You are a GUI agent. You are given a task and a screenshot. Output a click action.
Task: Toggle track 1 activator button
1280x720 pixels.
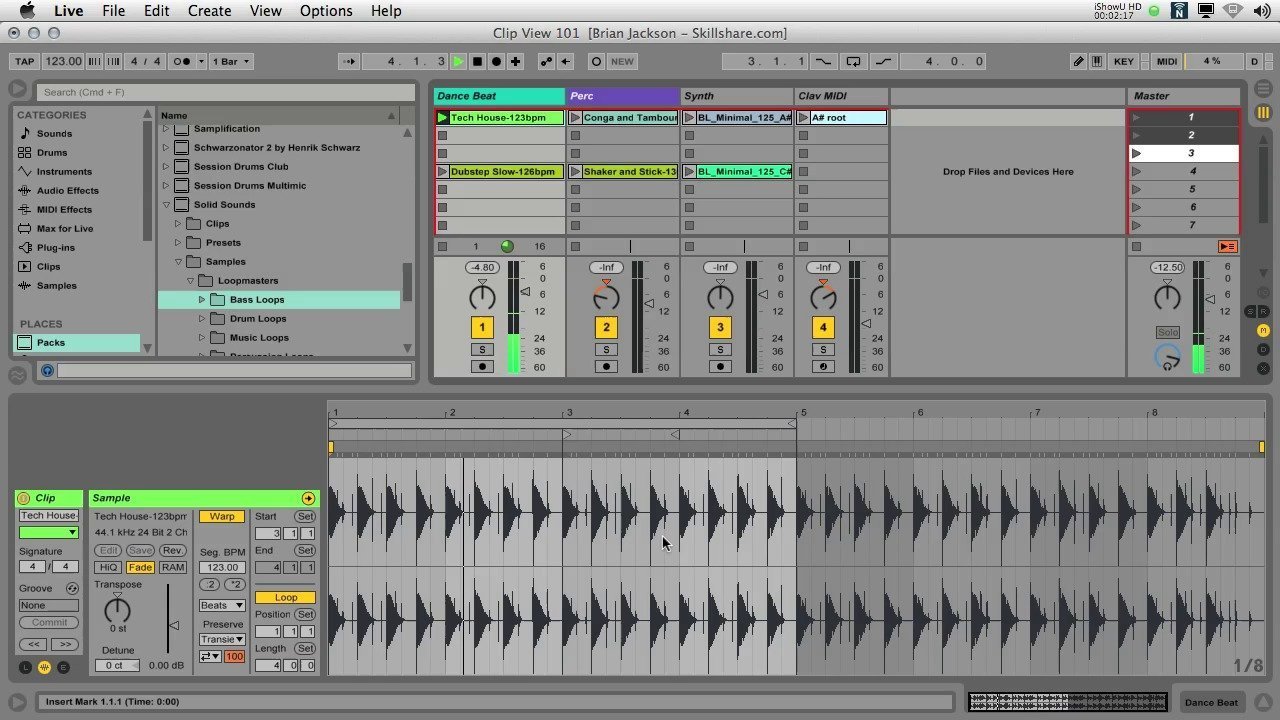(x=482, y=327)
